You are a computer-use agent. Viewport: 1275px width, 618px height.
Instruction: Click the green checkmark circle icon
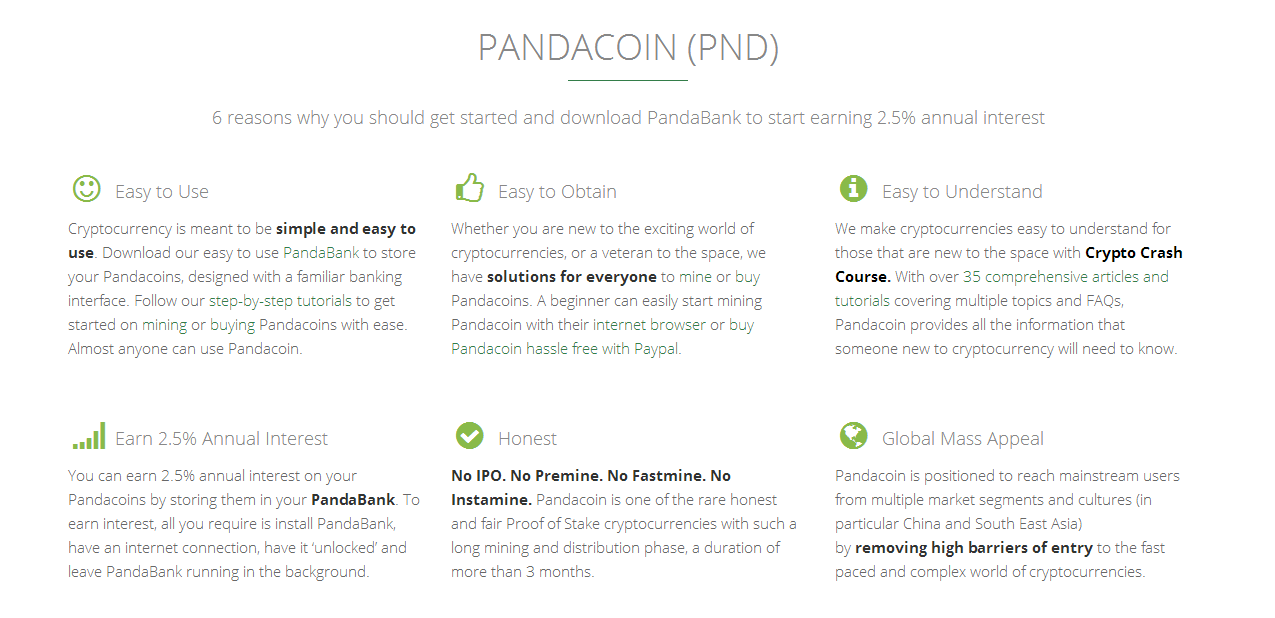[x=469, y=435]
